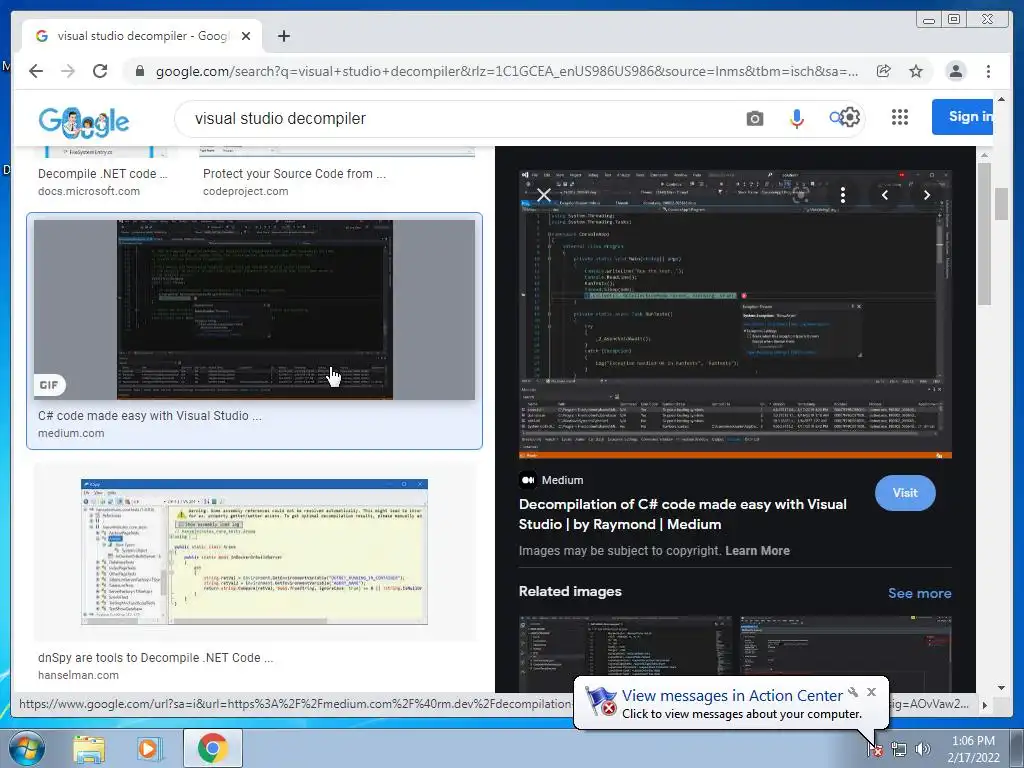
Task: Click the browser forward arrow
Action: 68,71
